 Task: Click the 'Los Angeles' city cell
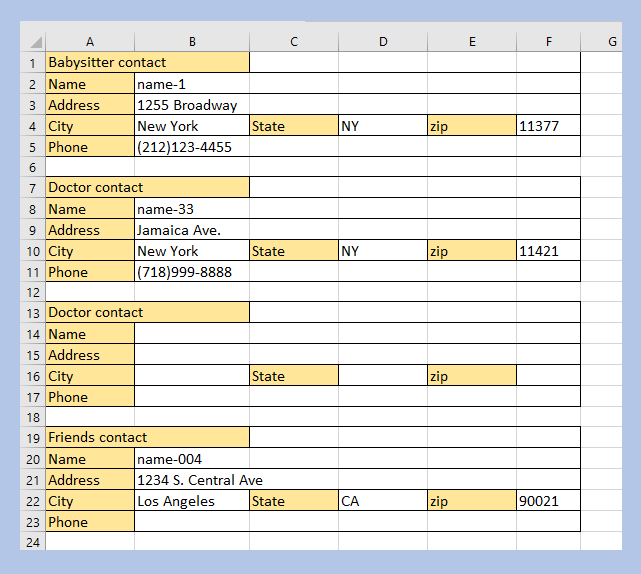click(192, 500)
